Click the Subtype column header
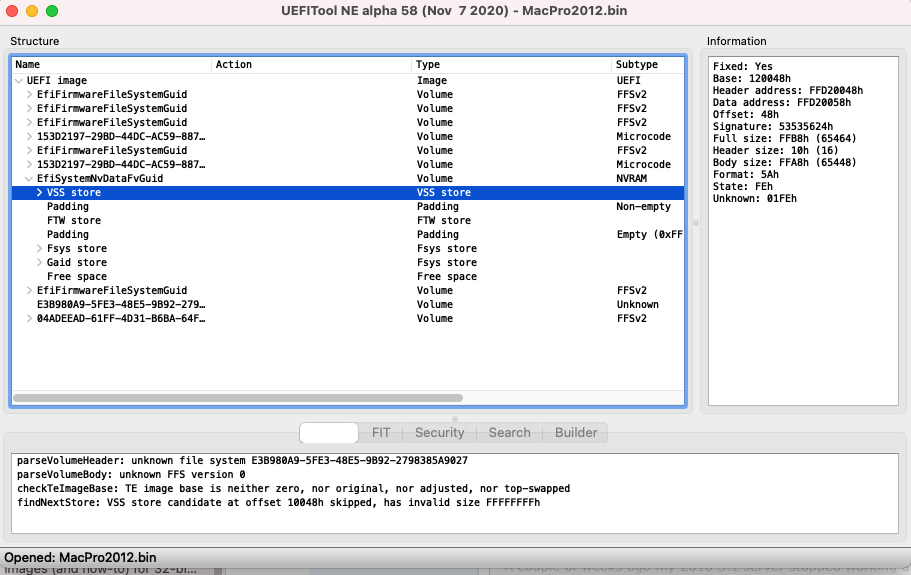Image resolution: width=911 pixels, height=575 pixels. pyautogui.click(x=648, y=64)
